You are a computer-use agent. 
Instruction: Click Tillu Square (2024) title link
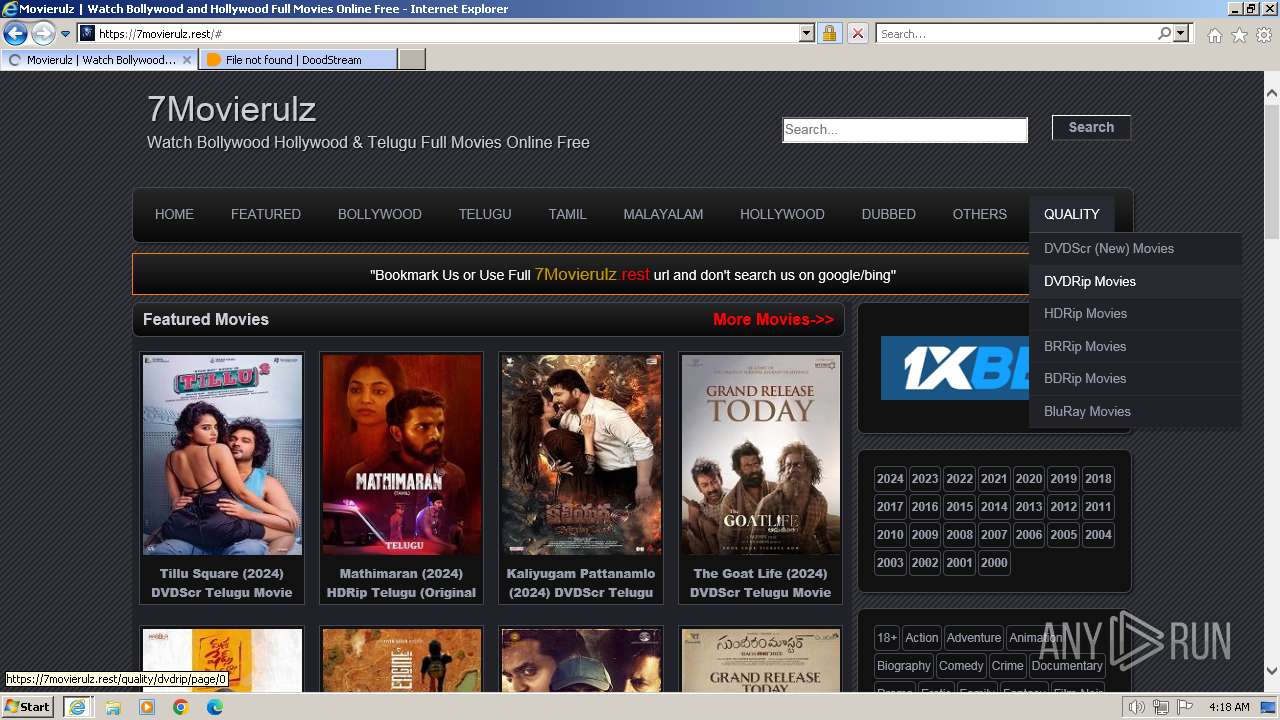point(222,583)
